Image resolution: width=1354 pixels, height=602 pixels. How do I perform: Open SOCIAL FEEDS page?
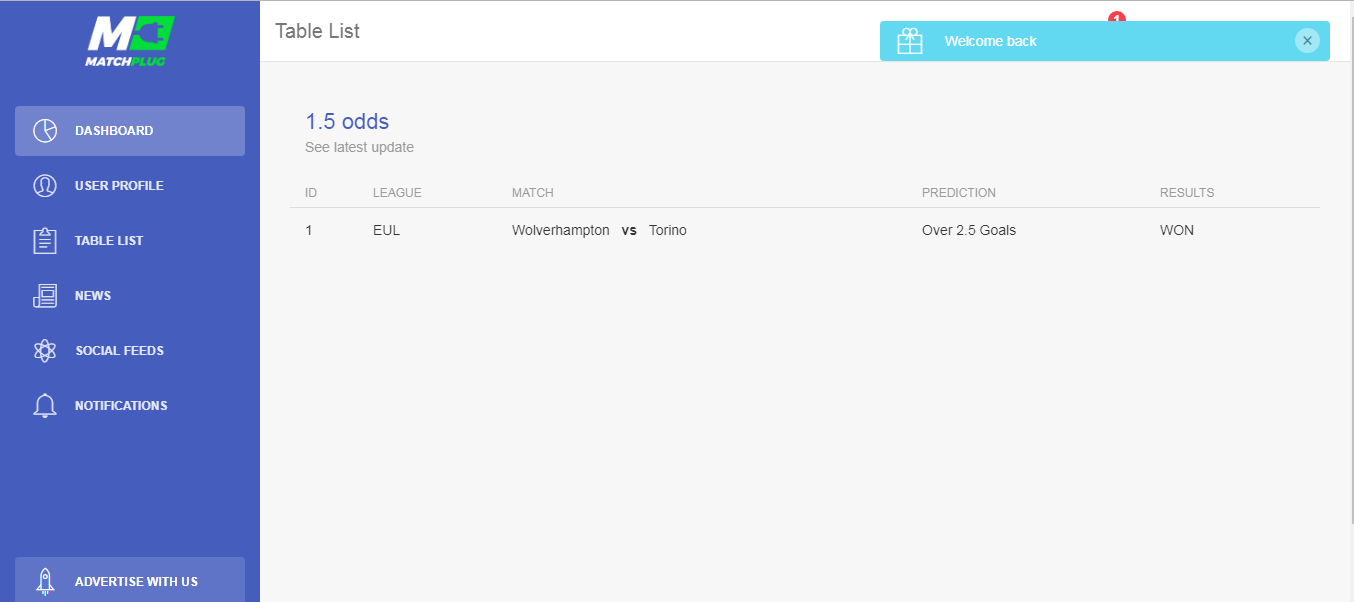point(130,351)
